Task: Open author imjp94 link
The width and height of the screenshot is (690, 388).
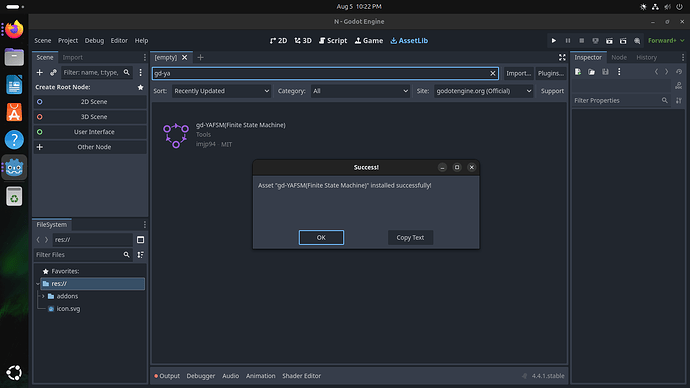Action: click(x=206, y=144)
